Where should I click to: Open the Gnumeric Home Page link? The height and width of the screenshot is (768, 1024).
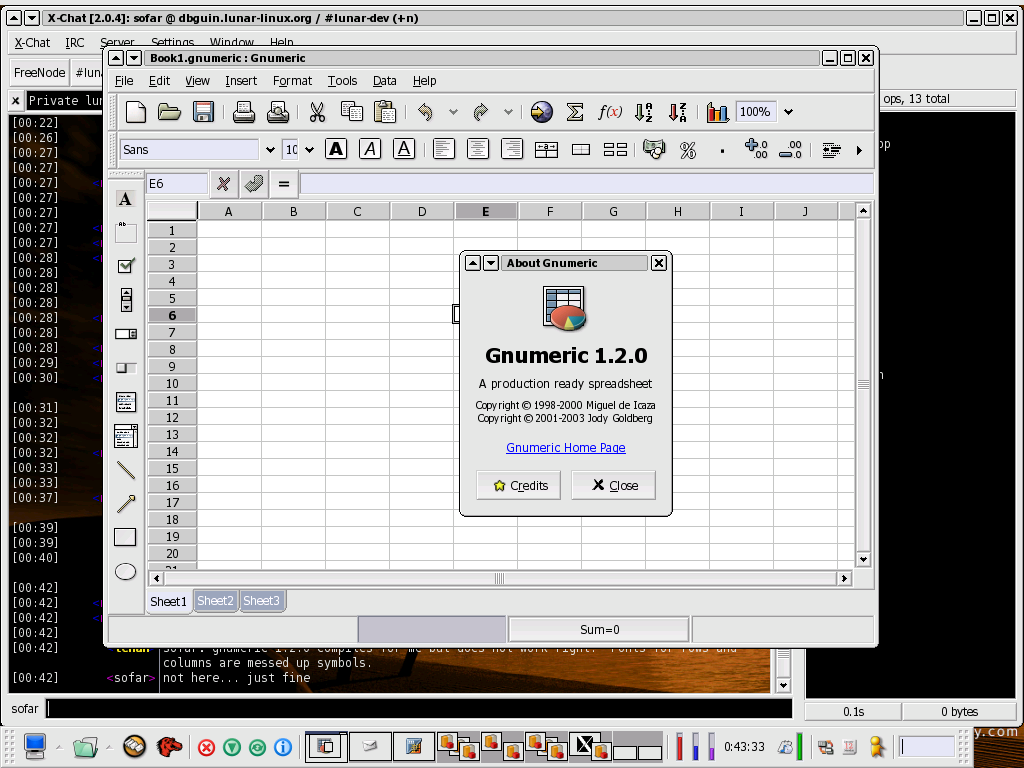click(565, 448)
